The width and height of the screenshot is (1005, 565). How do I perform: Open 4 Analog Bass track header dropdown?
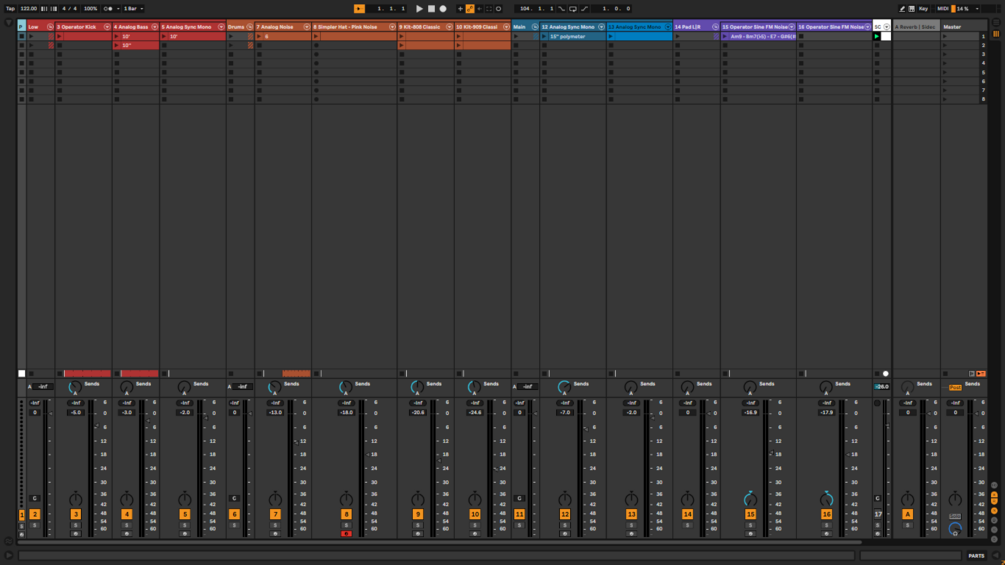tap(154, 27)
